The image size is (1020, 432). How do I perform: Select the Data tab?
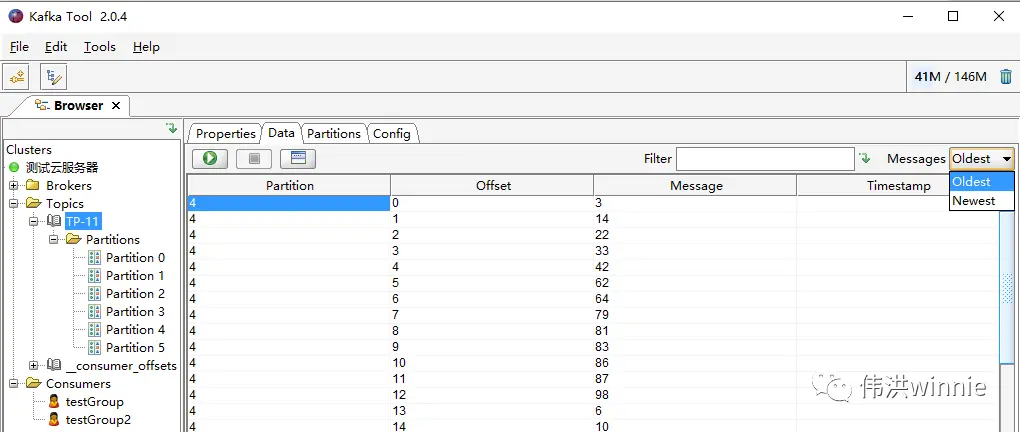[281, 133]
